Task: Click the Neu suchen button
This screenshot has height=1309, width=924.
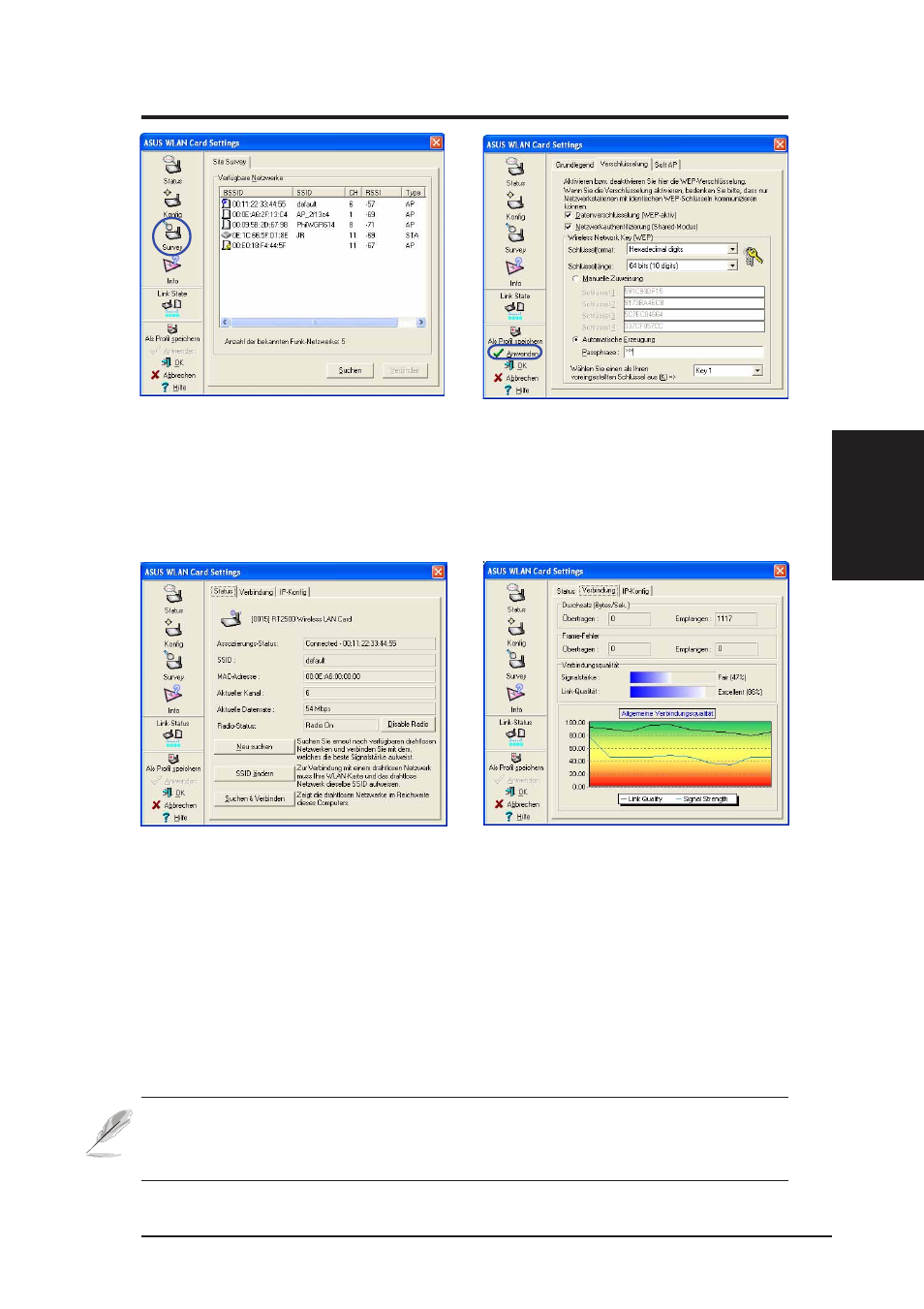Action: pos(255,747)
